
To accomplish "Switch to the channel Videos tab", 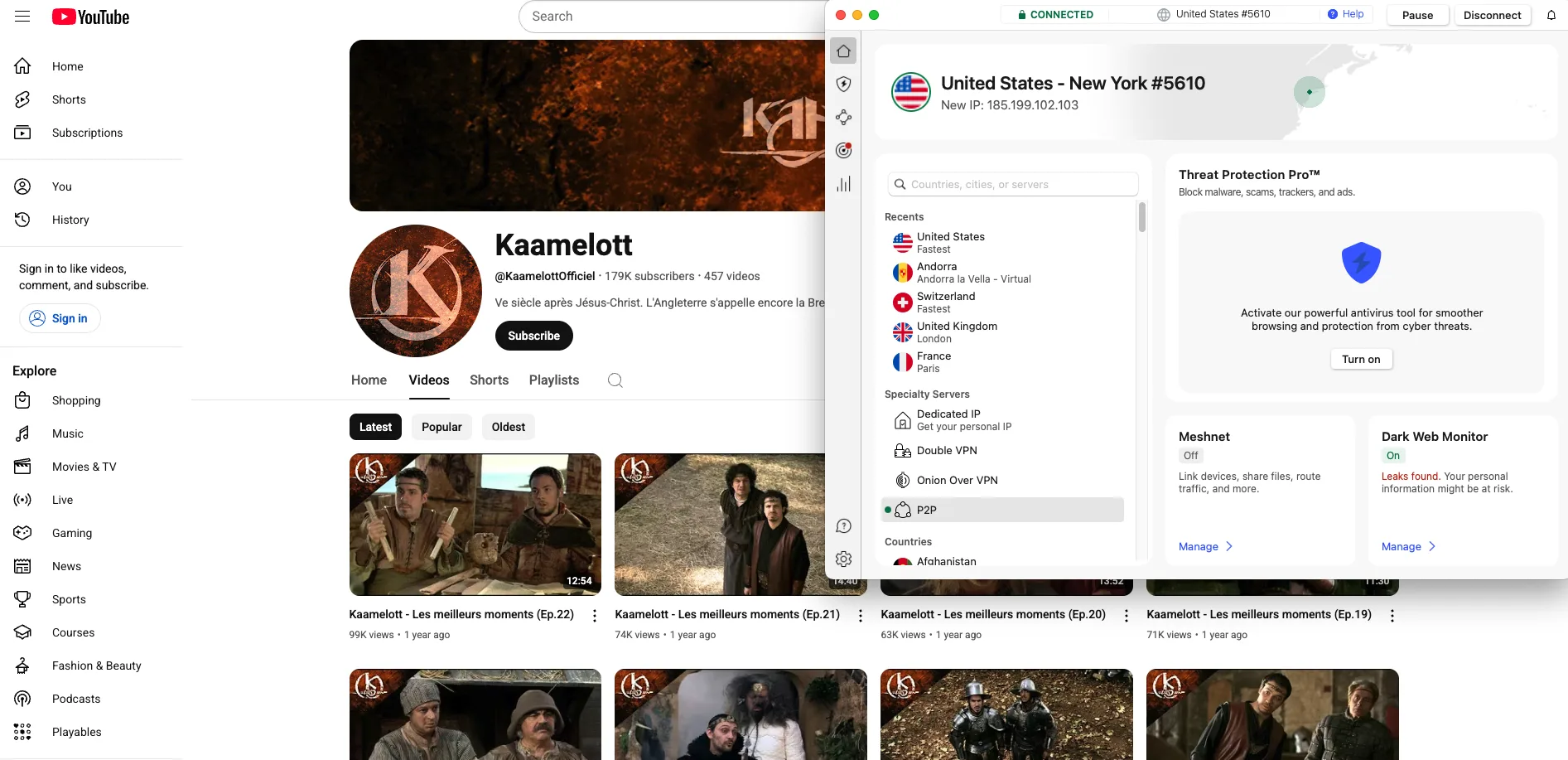I will 428,380.
